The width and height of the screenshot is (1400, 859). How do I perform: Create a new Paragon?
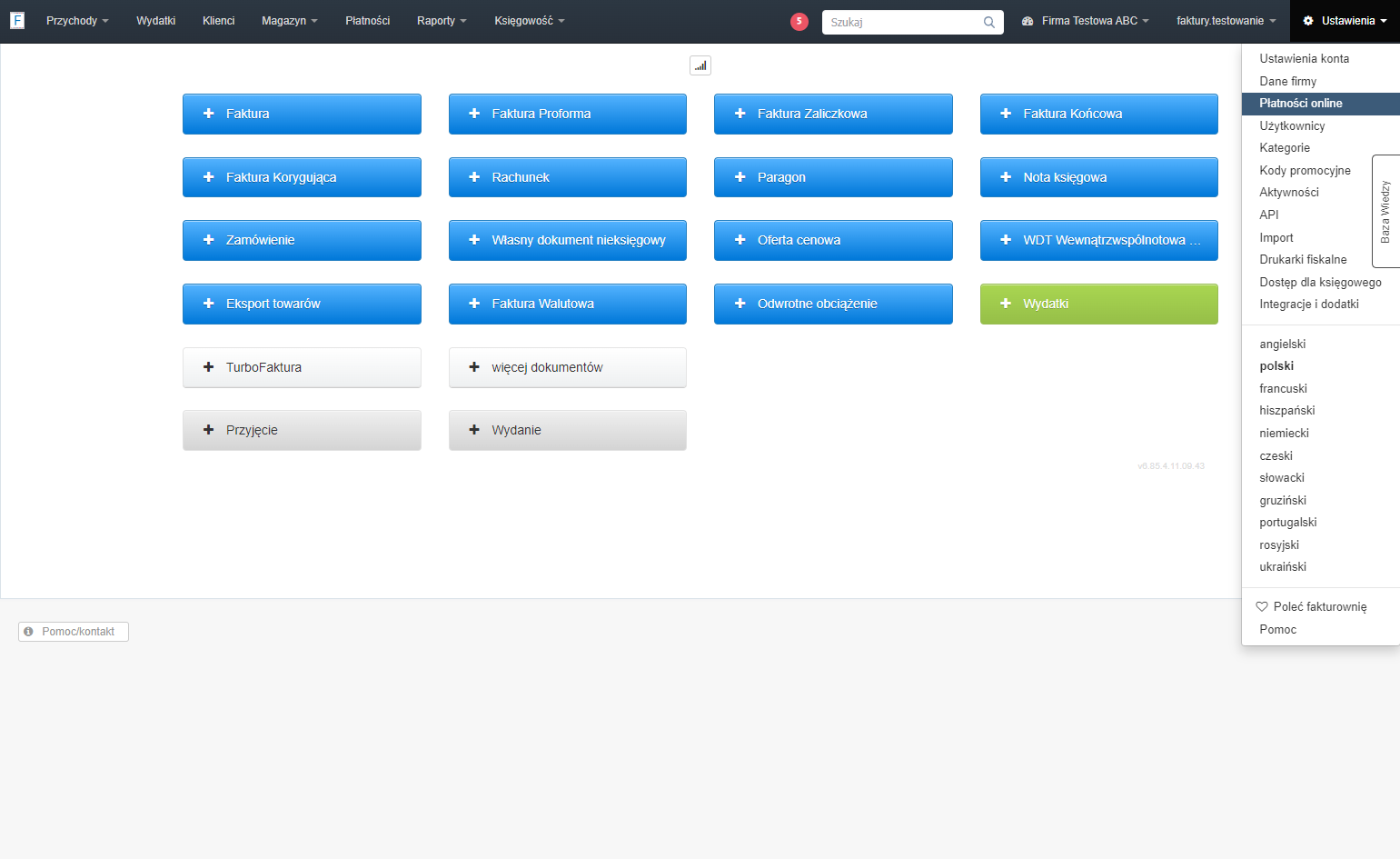click(x=833, y=177)
